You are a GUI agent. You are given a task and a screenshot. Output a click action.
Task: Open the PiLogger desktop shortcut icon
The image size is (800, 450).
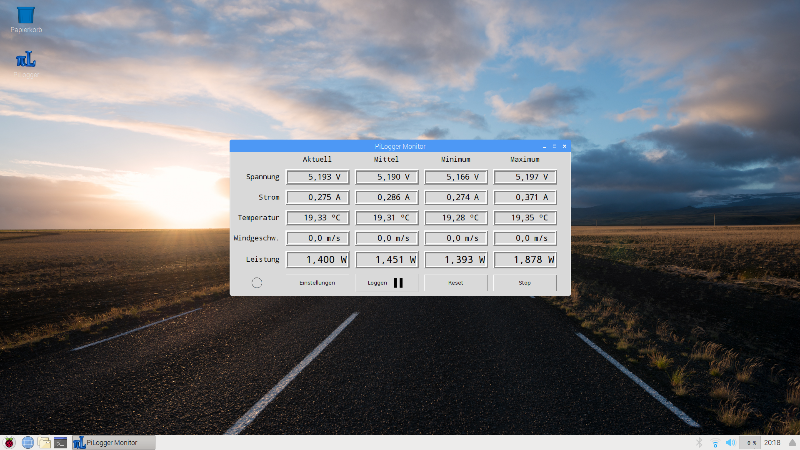pos(27,61)
